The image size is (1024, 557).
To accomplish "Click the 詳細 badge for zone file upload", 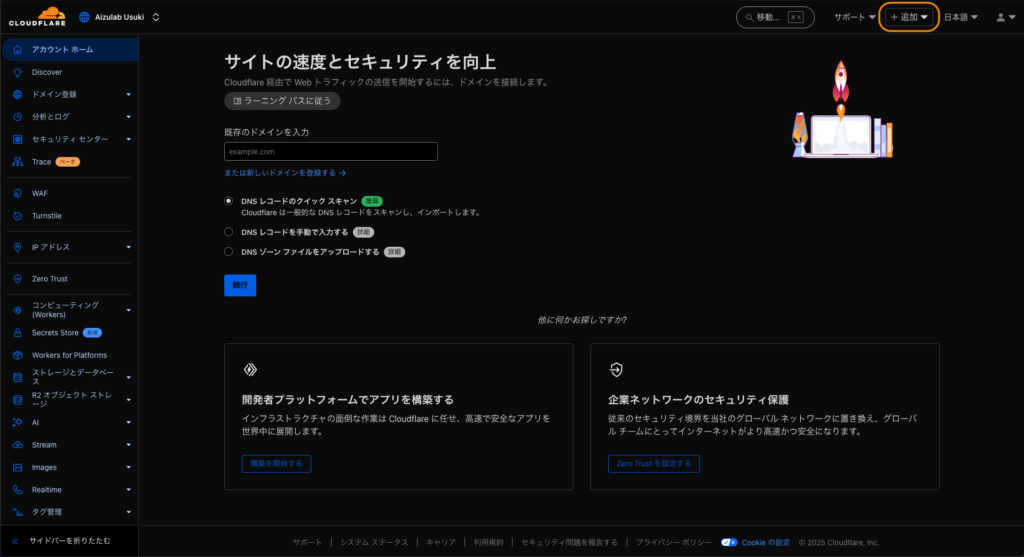I will [394, 252].
